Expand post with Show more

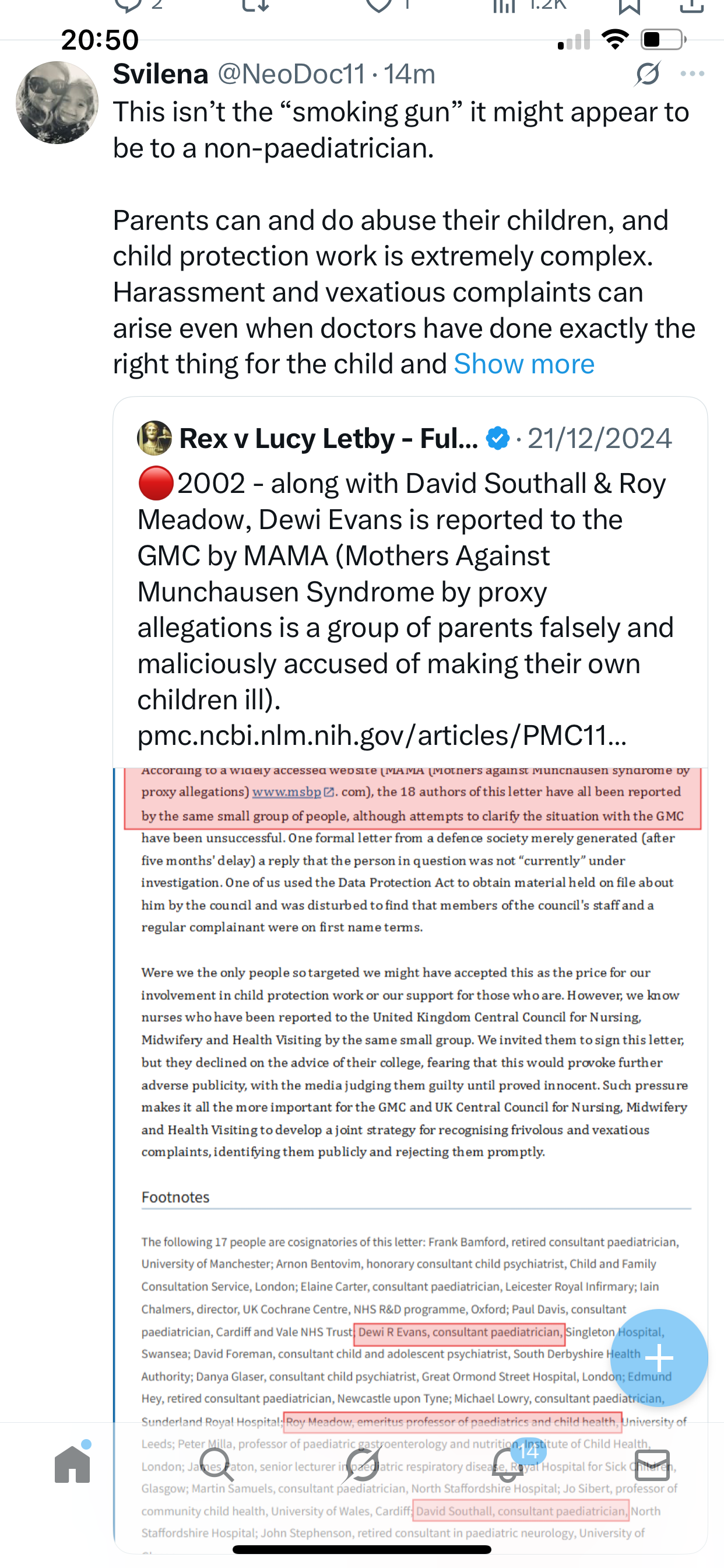pyautogui.click(x=524, y=364)
